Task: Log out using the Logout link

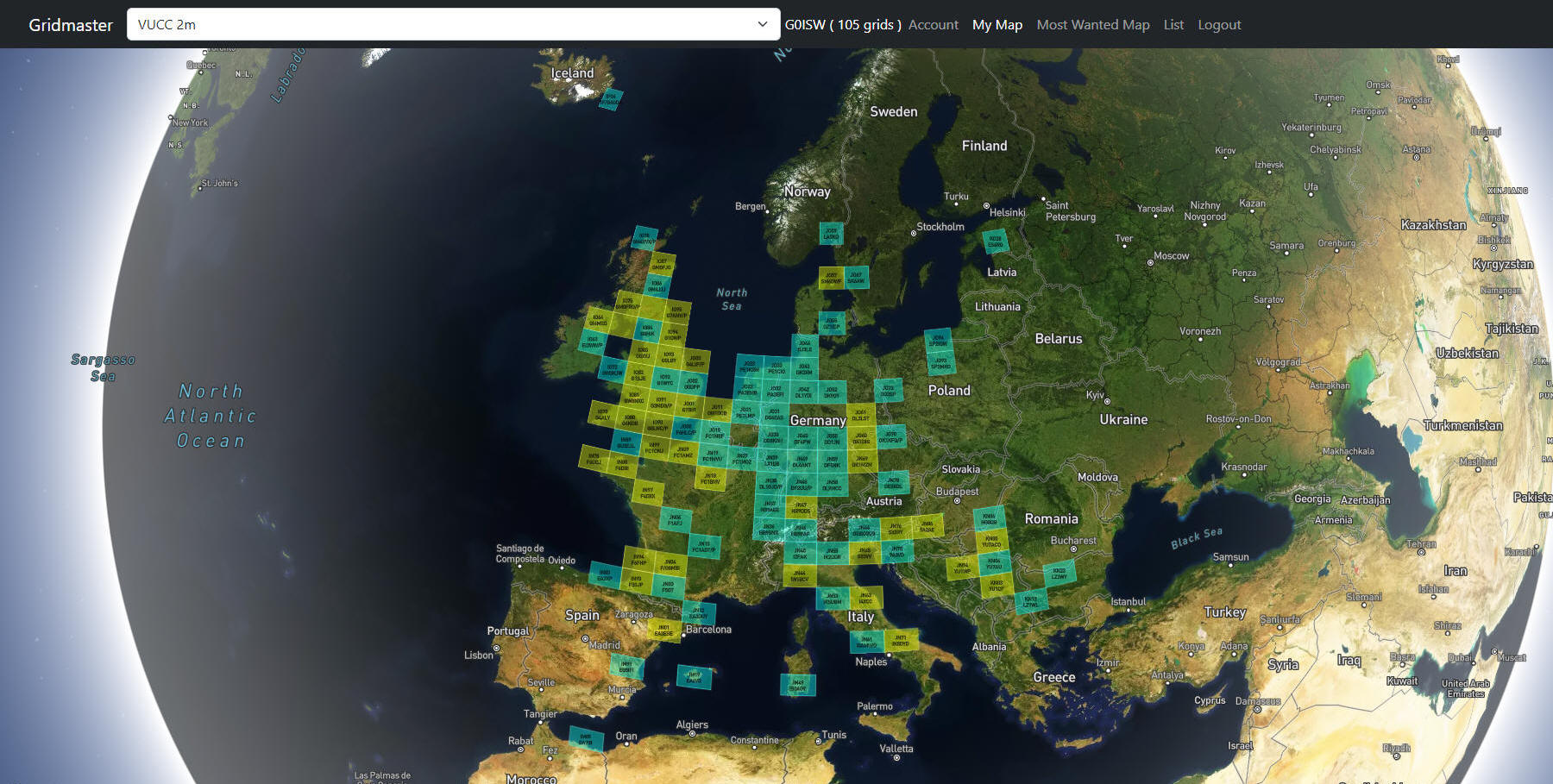Action: [1219, 25]
